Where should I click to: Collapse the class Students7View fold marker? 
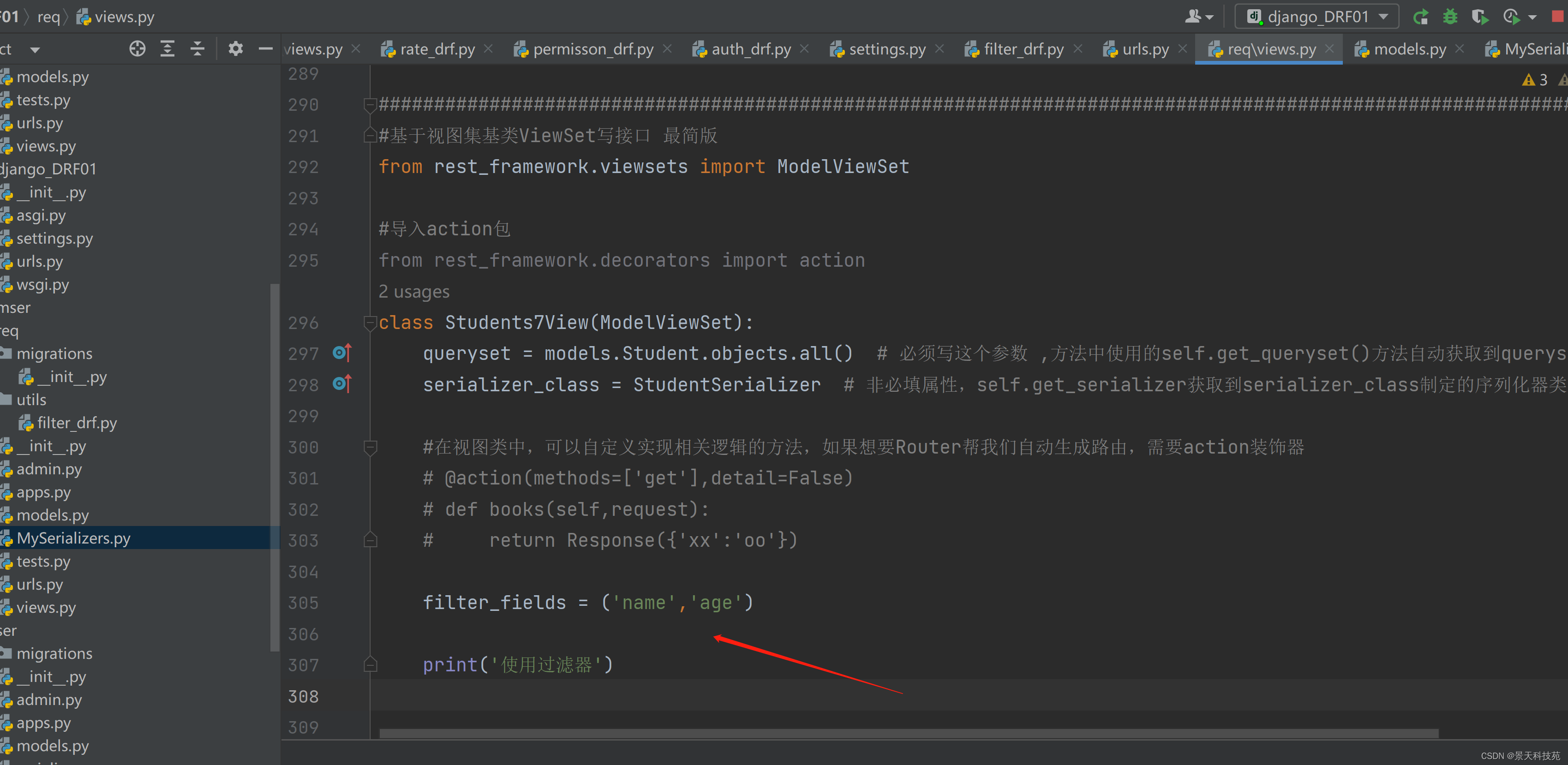click(370, 323)
